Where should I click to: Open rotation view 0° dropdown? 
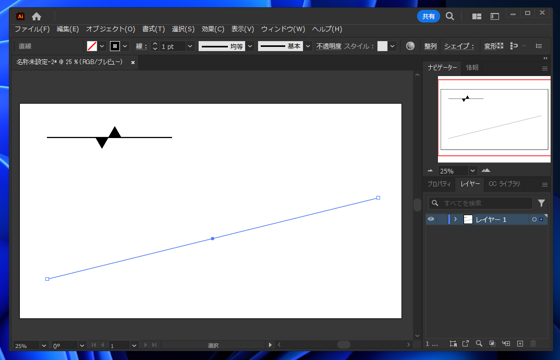[x=82, y=345]
